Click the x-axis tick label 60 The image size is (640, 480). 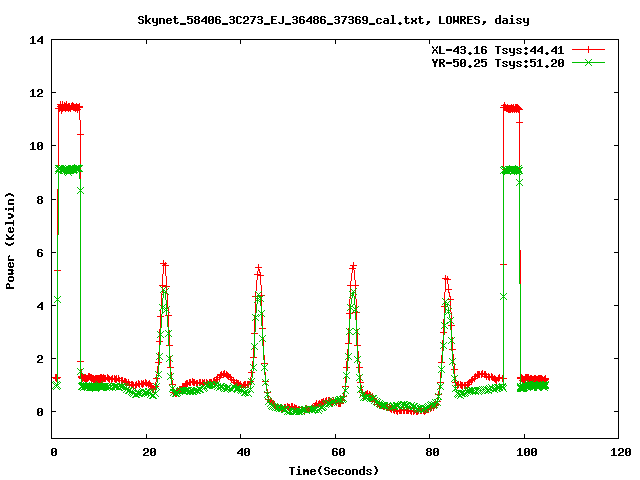tap(338, 452)
